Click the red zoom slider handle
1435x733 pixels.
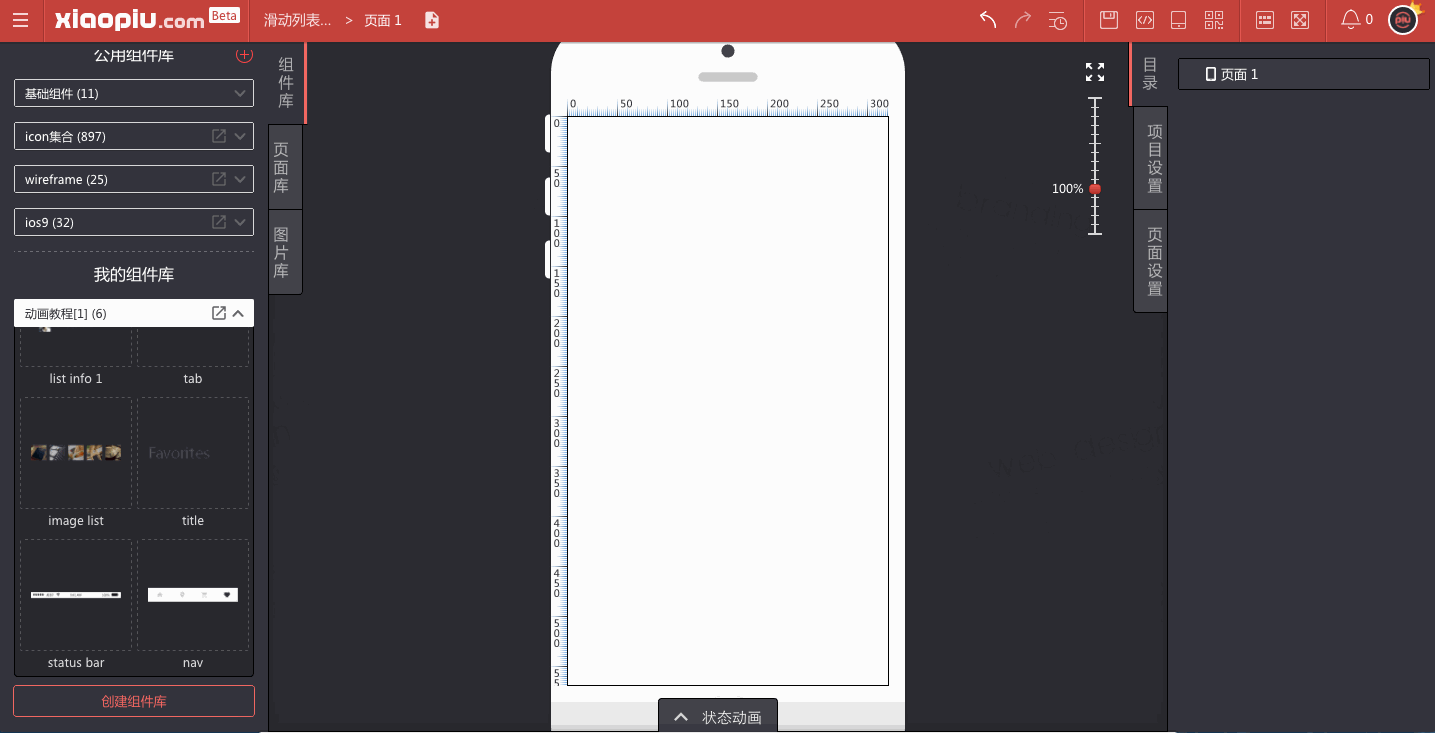[x=1095, y=188]
